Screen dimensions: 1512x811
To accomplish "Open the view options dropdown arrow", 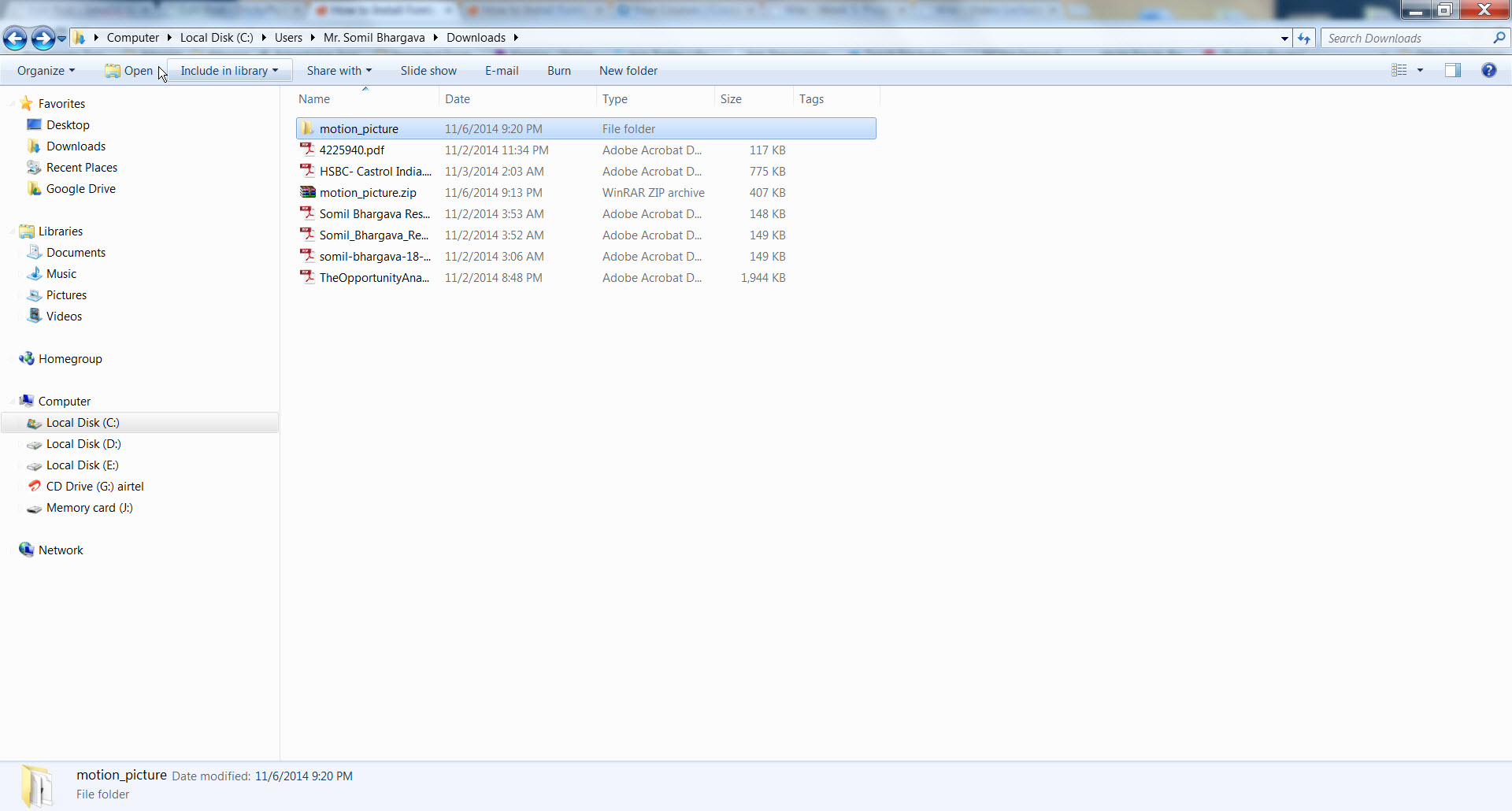I will [x=1421, y=70].
